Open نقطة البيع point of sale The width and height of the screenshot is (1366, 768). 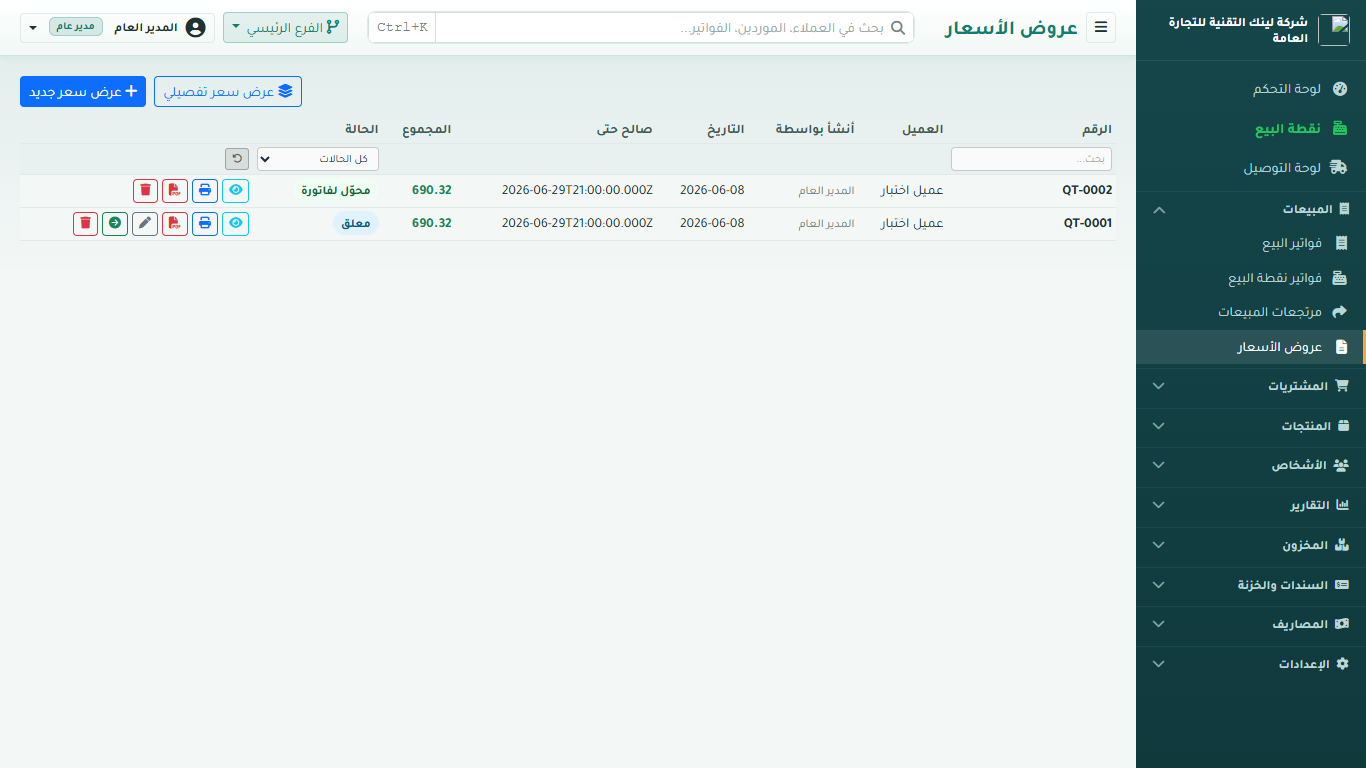(x=1251, y=129)
